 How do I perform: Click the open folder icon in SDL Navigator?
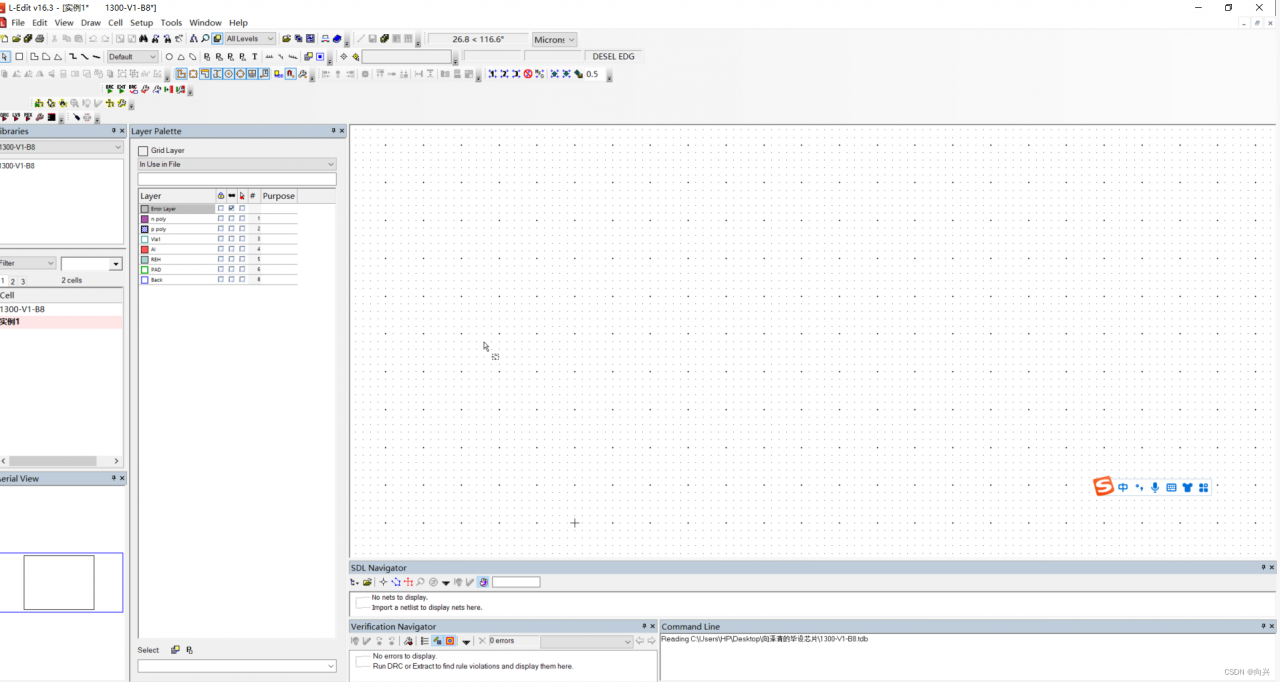tap(368, 582)
